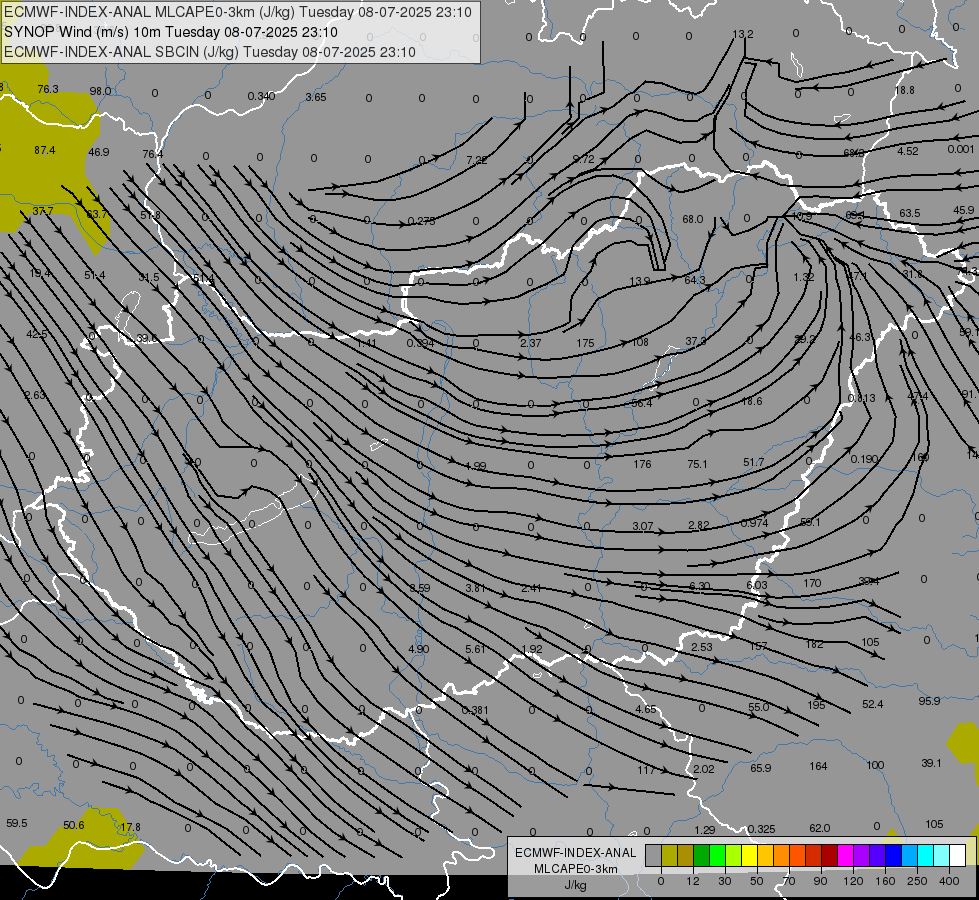Click the map value '18.8'

click(905, 91)
